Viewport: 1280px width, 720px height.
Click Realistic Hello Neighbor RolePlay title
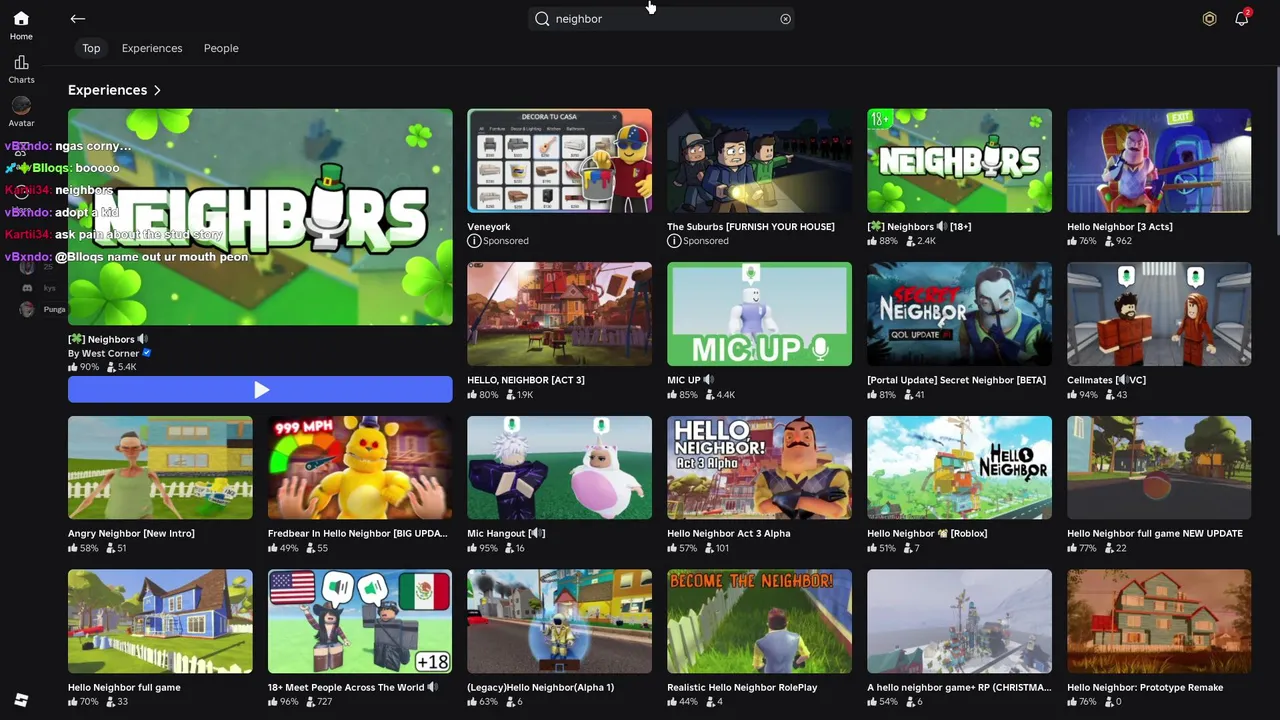tap(742, 688)
